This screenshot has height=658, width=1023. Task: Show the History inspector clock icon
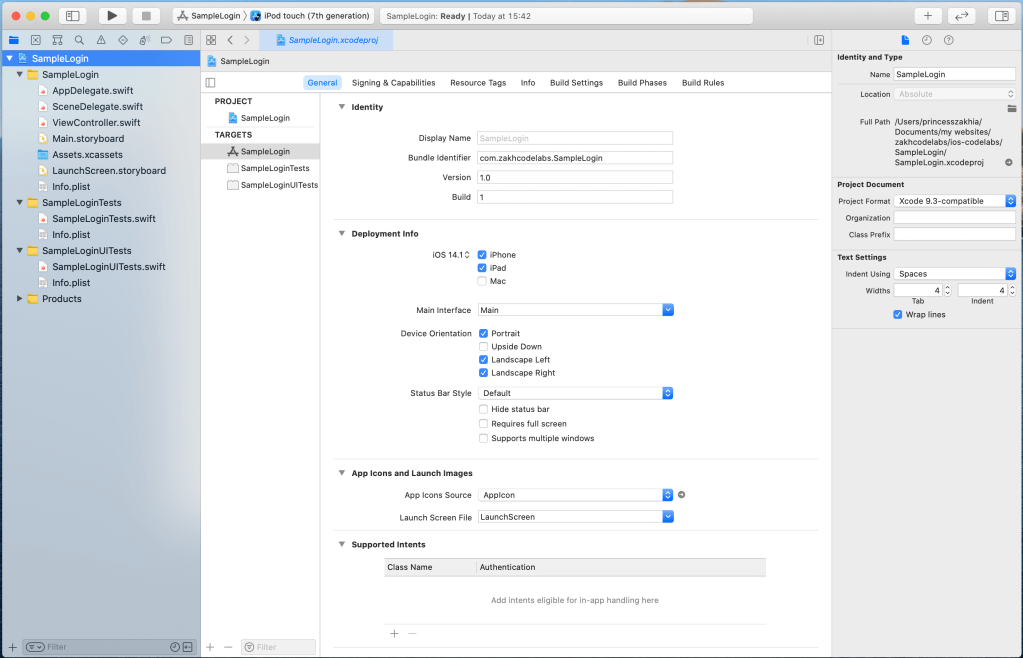pos(927,40)
